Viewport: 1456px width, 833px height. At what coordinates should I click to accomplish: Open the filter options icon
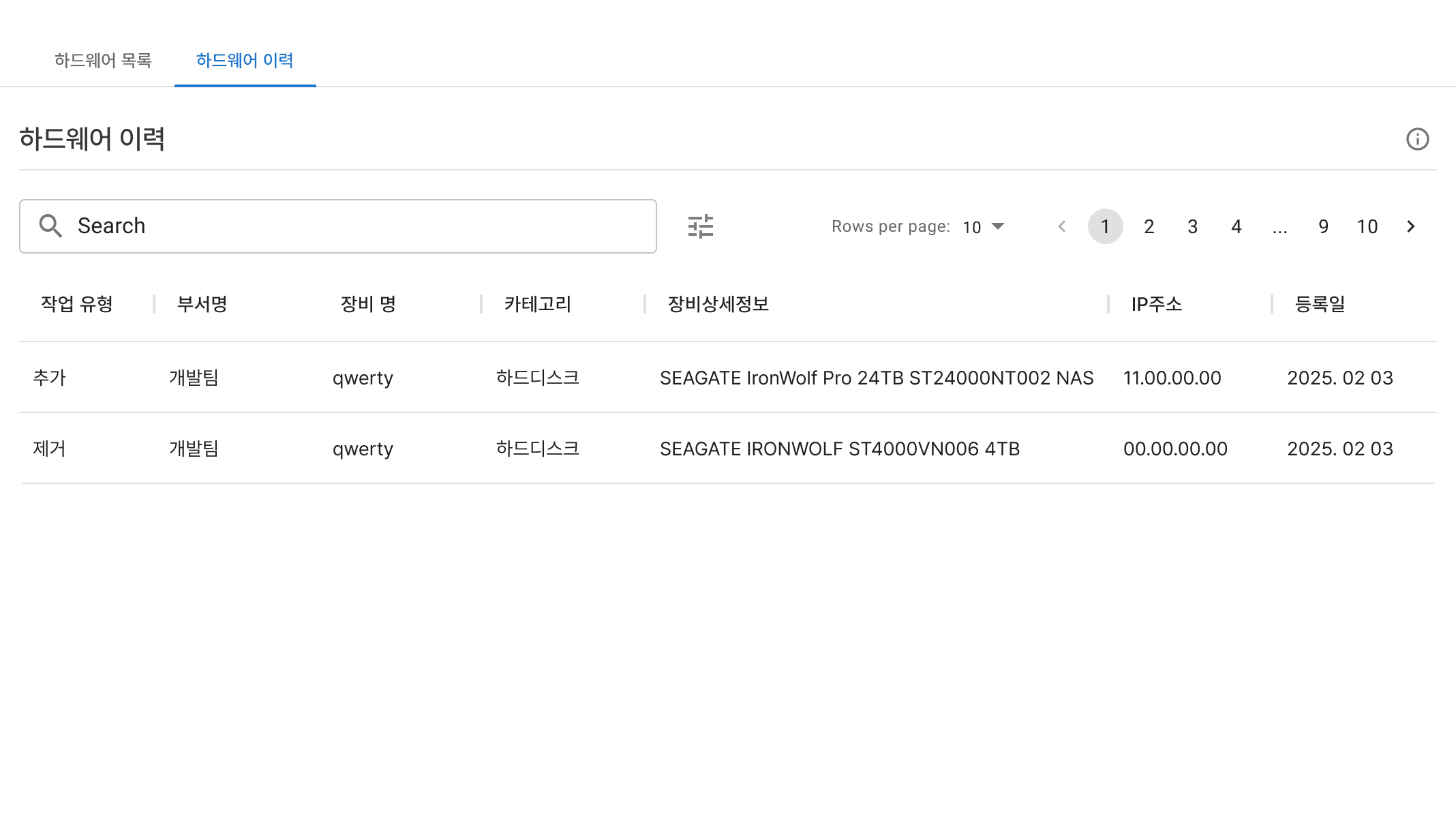701,226
